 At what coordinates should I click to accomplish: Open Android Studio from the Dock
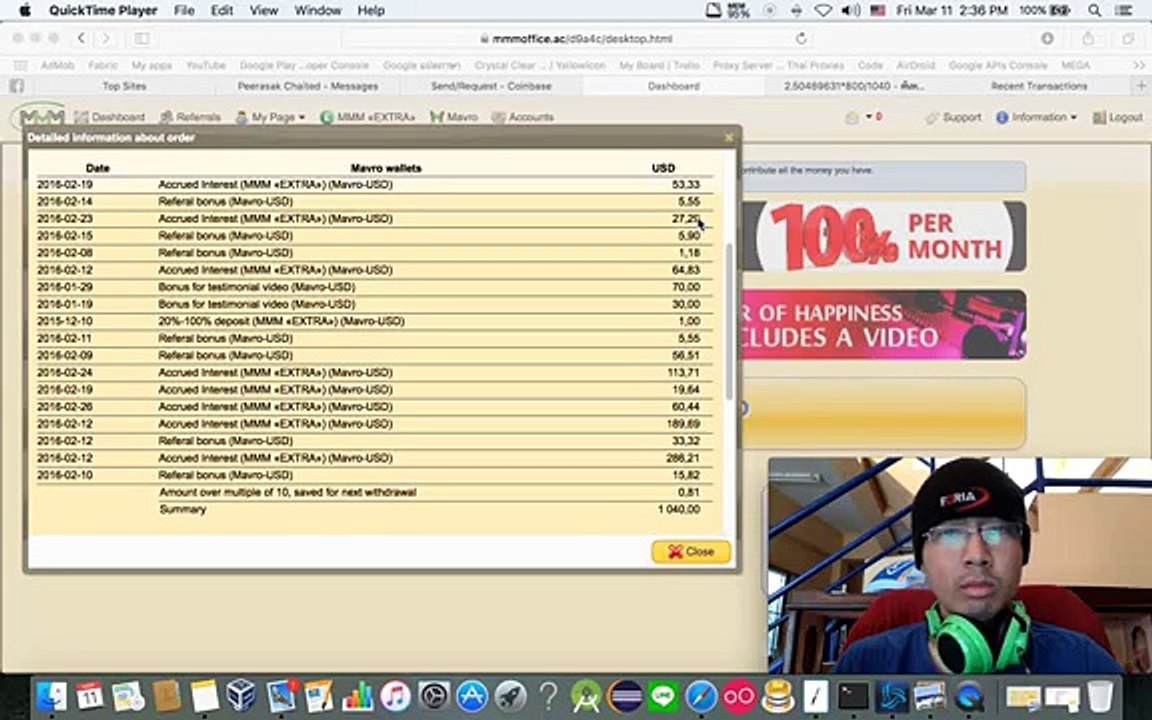coord(586,696)
